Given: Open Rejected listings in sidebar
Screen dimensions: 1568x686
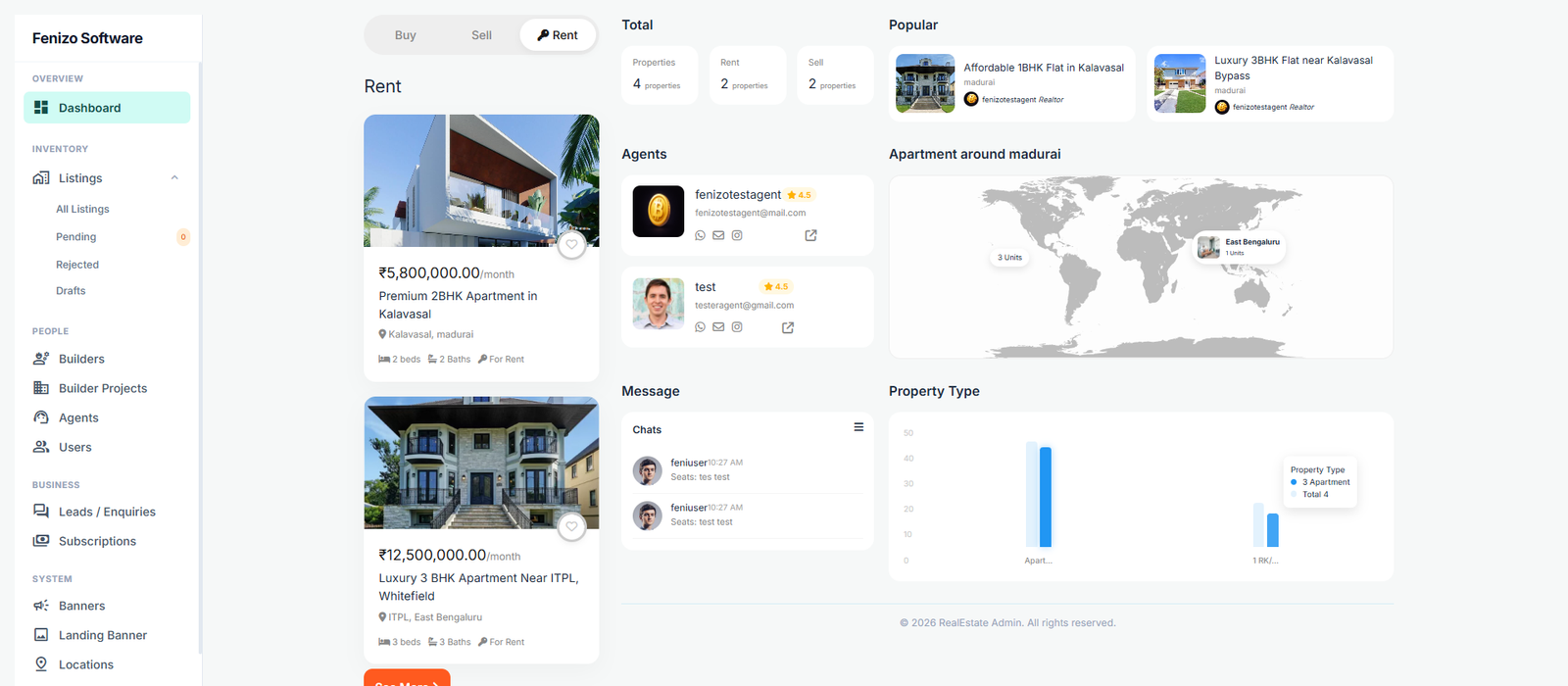Looking at the screenshot, I should pyautogui.click(x=77, y=265).
